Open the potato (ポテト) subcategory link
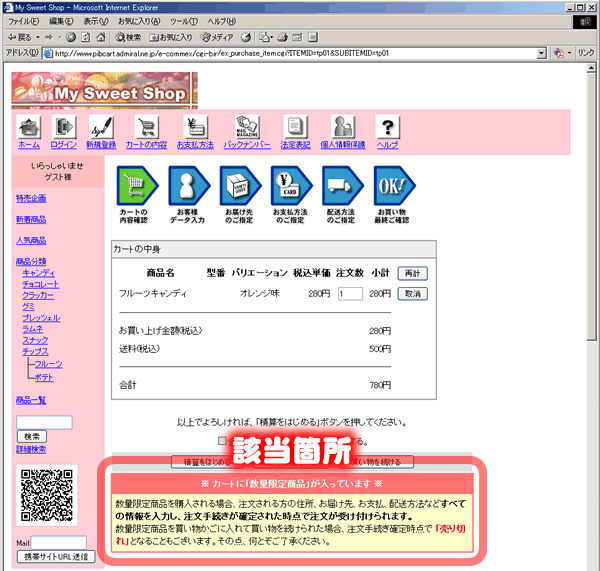The width and height of the screenshot is (600, 571). (x=44, y=377)
